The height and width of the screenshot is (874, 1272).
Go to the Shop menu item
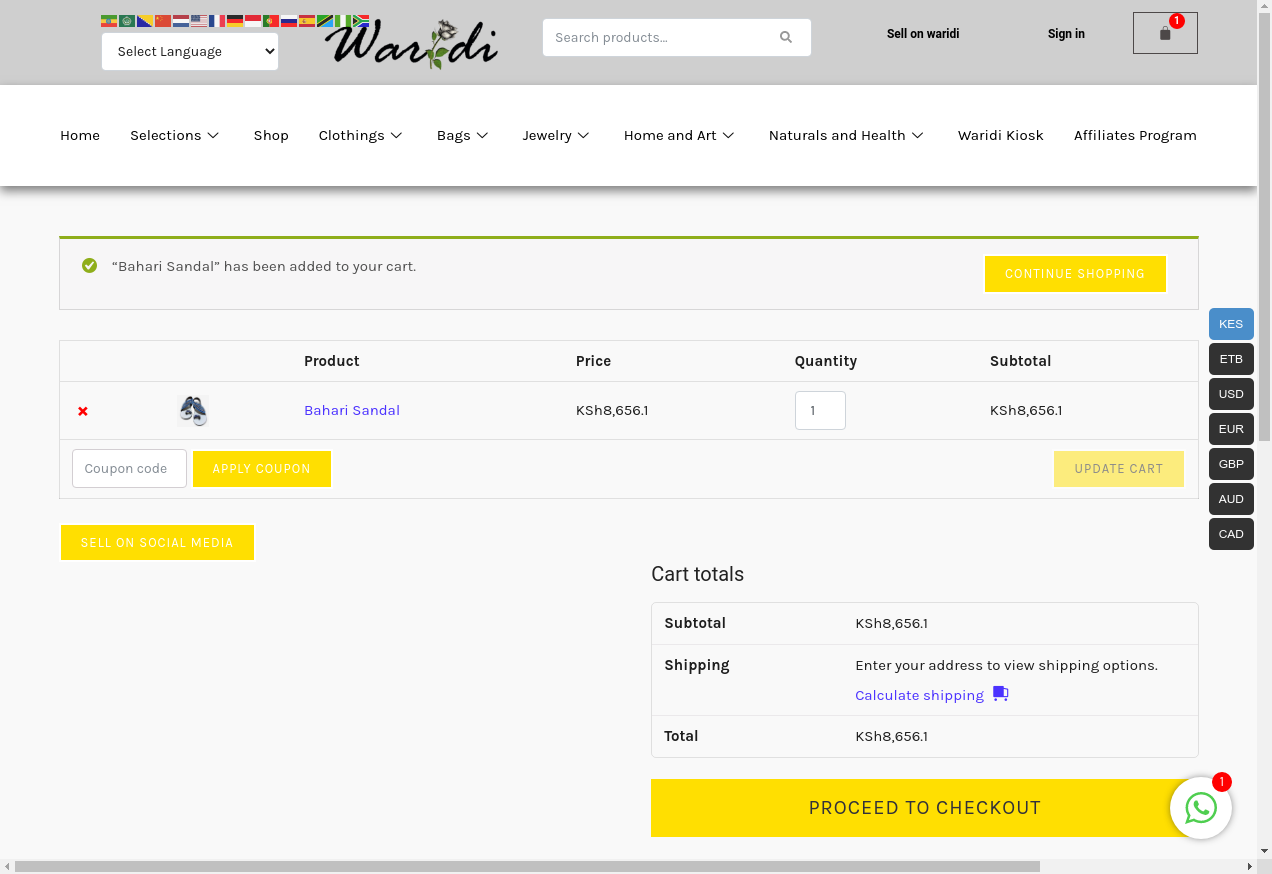(x=271, y=136)
